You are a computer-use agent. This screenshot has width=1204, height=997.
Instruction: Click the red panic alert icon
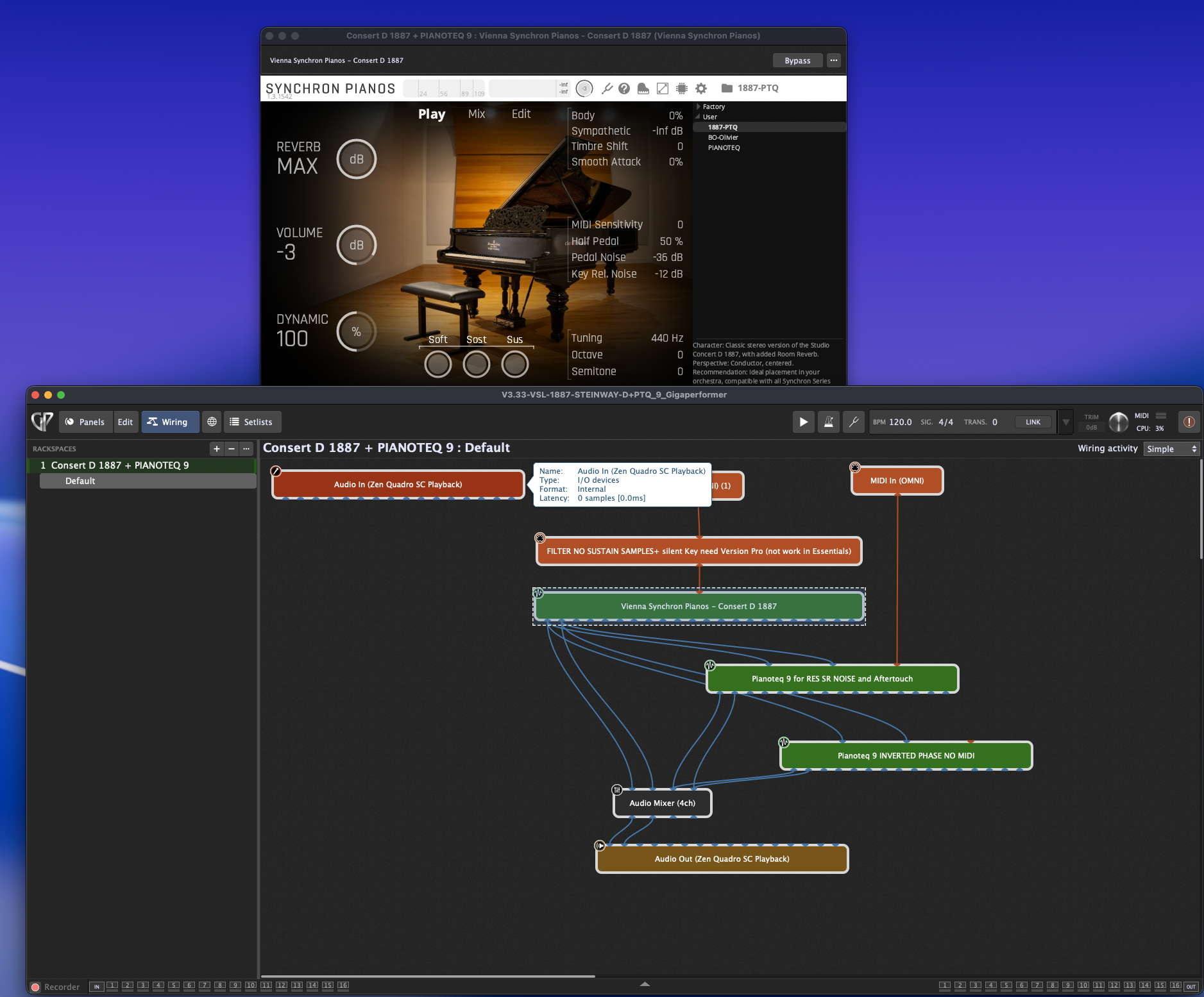[x=1189, y=422]
